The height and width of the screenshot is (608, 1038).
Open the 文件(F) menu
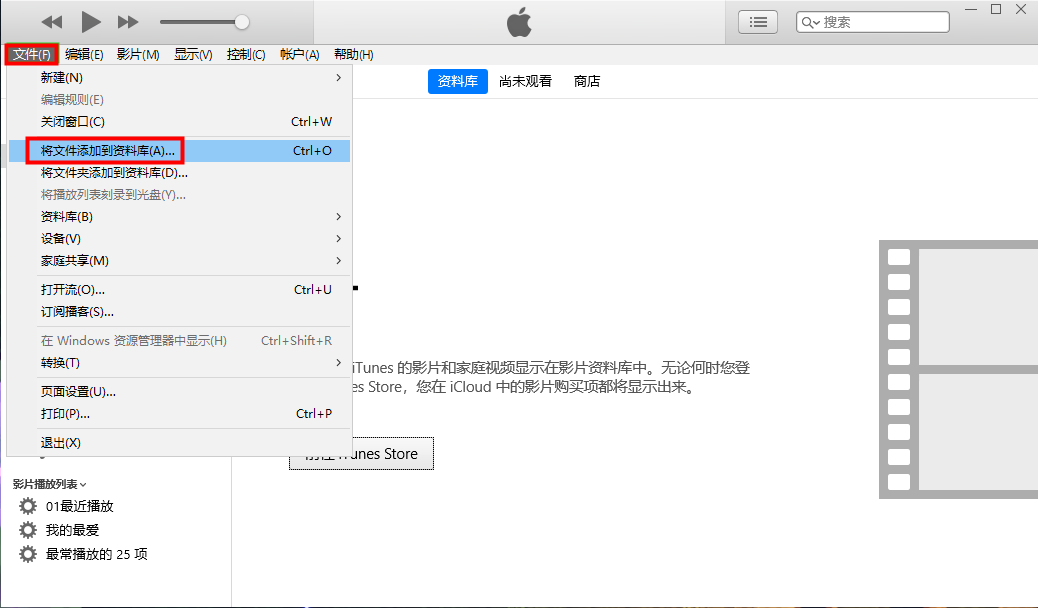(x=32, y=54)
